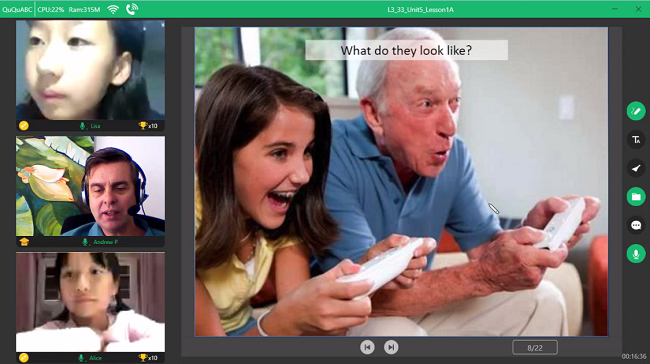Viewport: 650px width, 364px height.
Task: Advance to the next slide
Action: pos(391,347)
